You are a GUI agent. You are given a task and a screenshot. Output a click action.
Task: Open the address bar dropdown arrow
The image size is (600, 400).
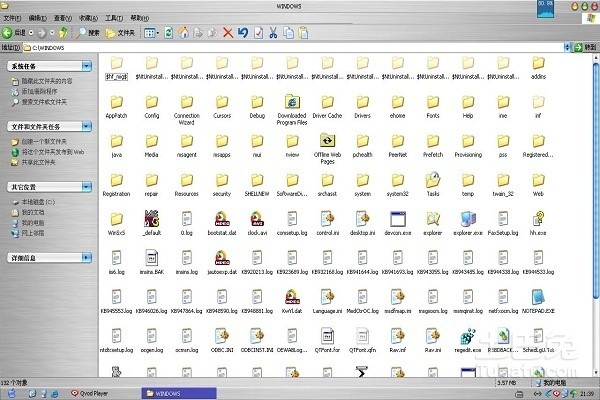tap(567, 47)
